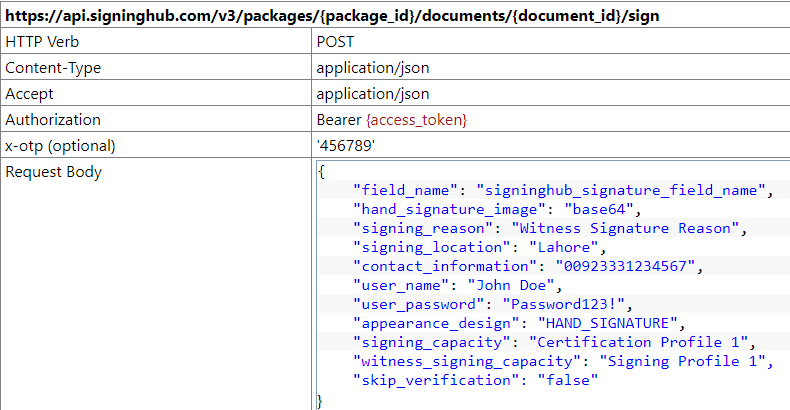Click application/json in the Content-Type row

372,68
